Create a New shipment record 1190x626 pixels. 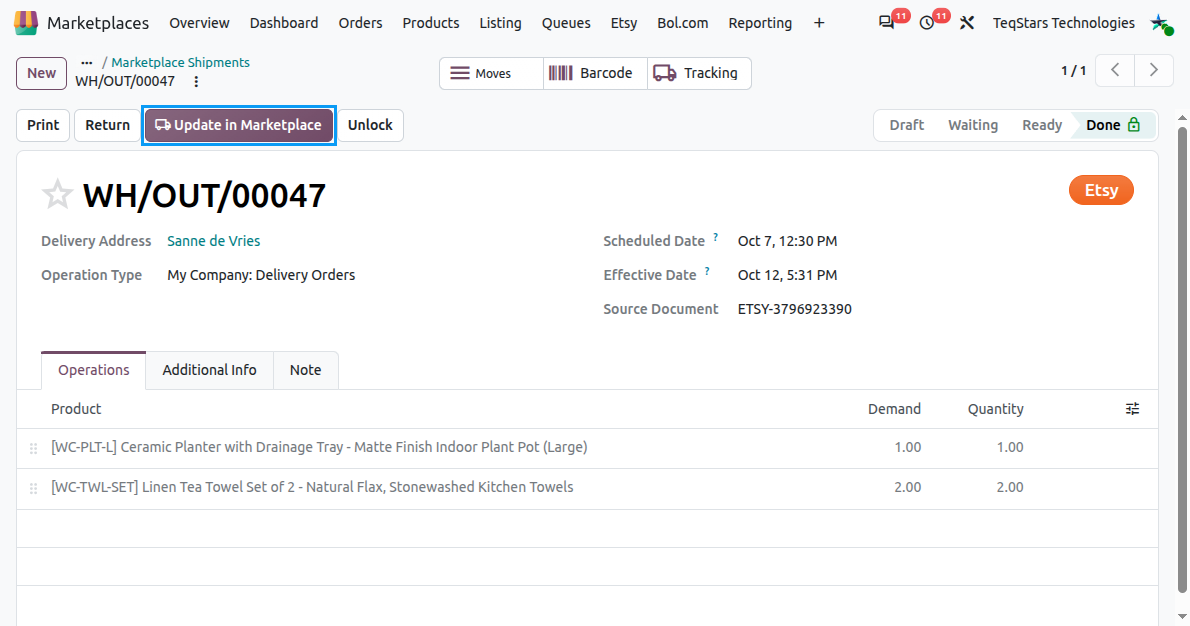tap(41, 74)
